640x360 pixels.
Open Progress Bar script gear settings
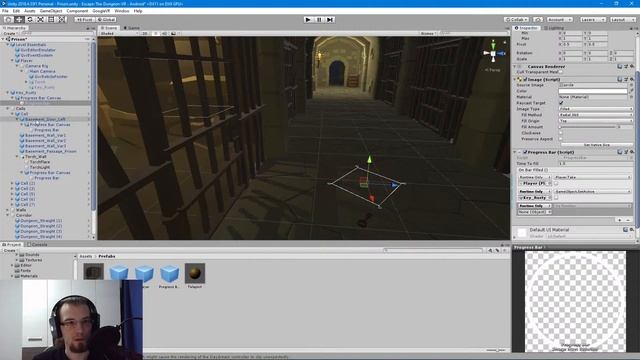pyautogui.click(x=632, y=152)
